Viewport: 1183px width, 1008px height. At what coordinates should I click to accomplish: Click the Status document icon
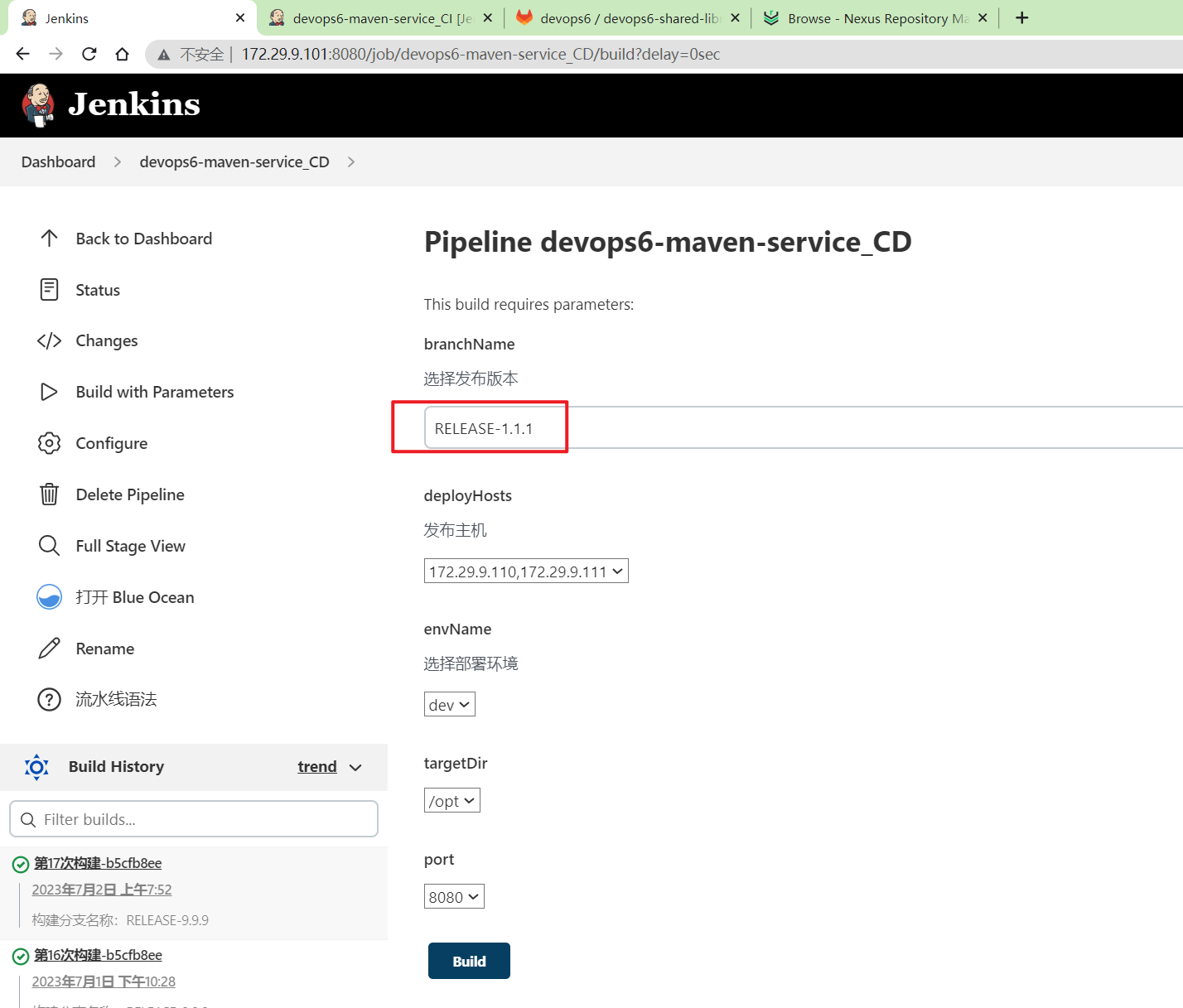pyautogui.click(x=49, y=290)
